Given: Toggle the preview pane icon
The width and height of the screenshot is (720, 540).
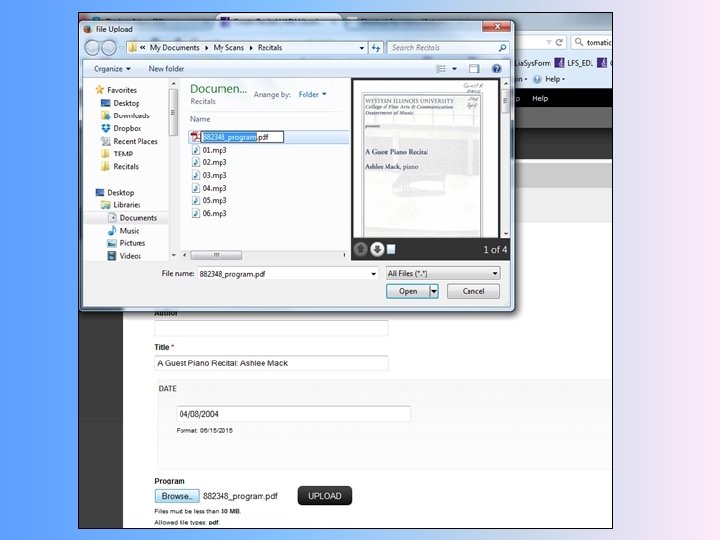Looking at the screenshot, I should click(x=474, y=69).
